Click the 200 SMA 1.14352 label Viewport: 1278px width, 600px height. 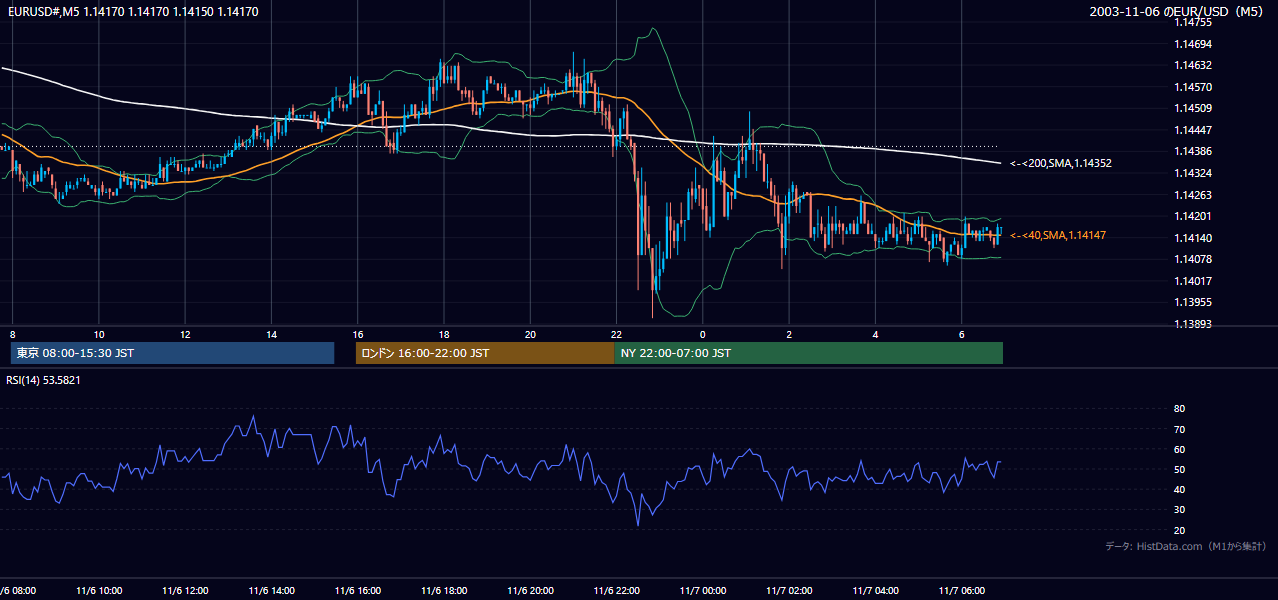point(1061,163)
